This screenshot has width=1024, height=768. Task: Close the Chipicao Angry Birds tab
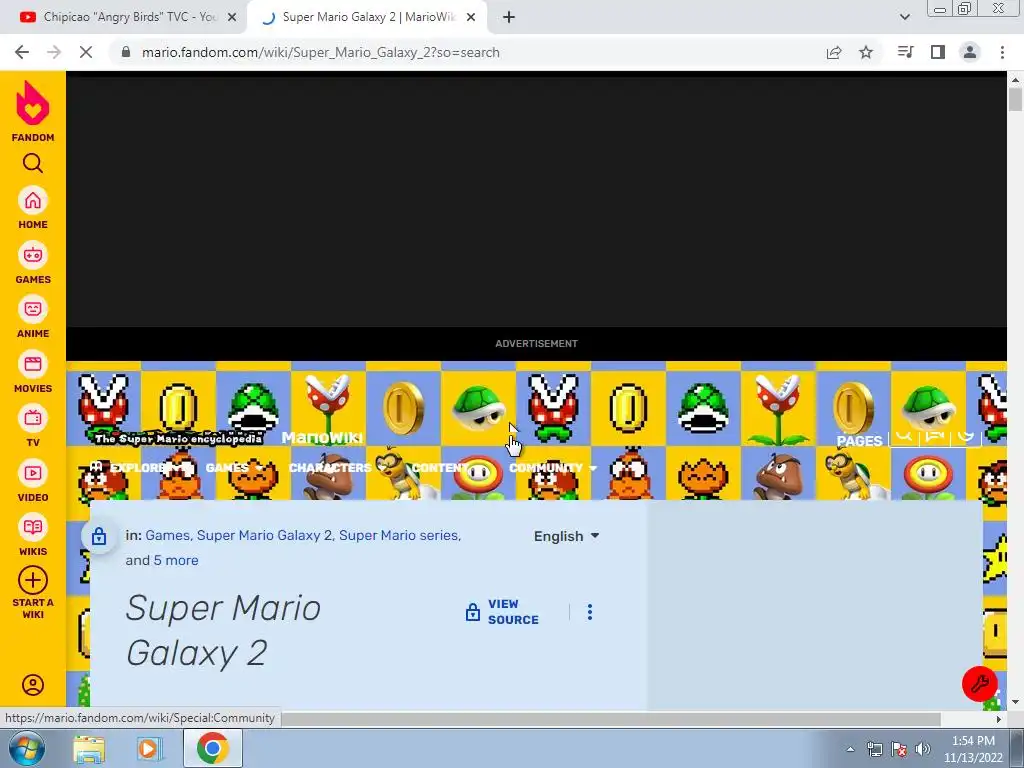click(232, 18)
